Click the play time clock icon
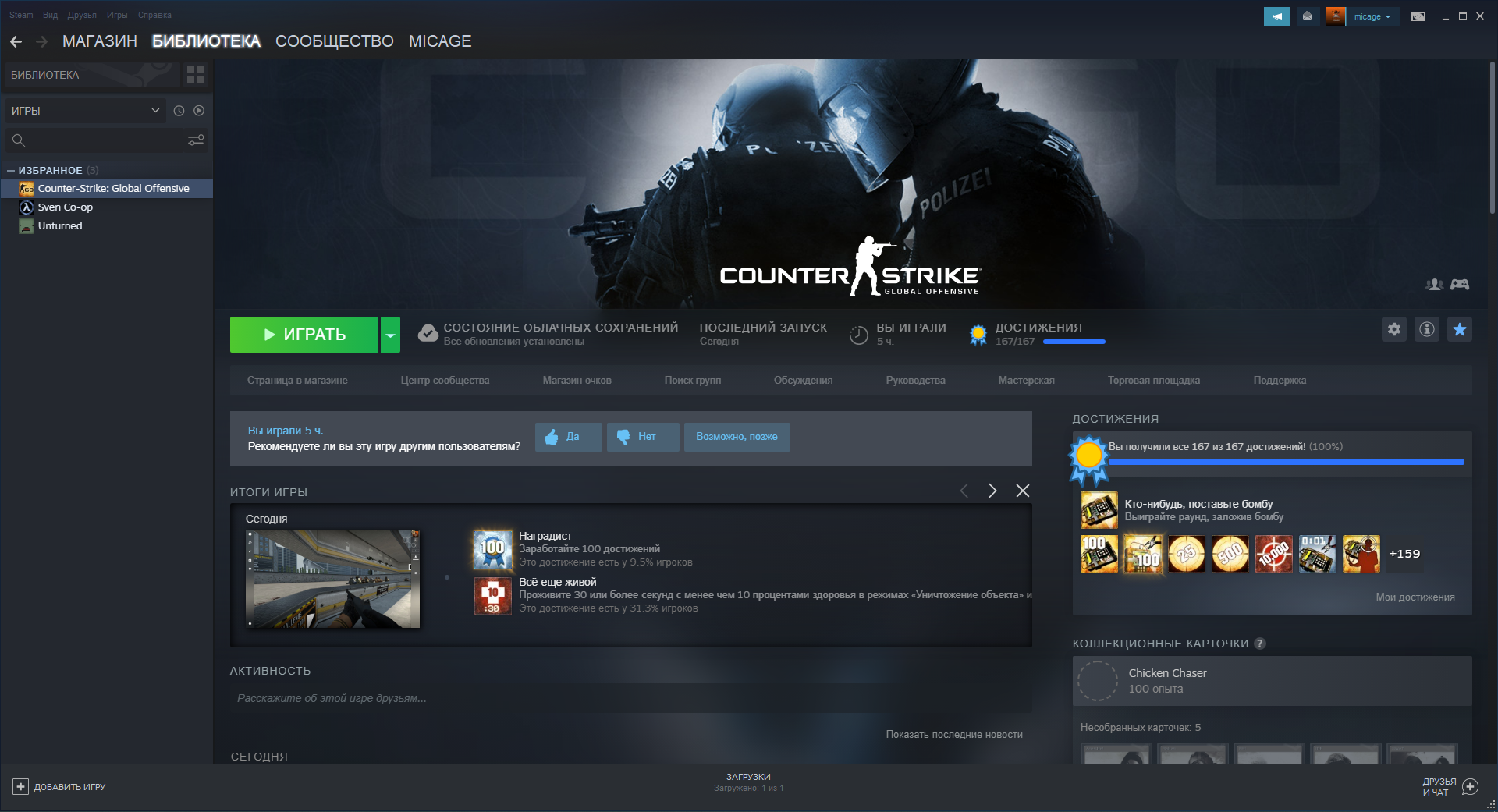The height and width of the screenshot is (812, 1498). pyautogui.click(x=858, y=335)
